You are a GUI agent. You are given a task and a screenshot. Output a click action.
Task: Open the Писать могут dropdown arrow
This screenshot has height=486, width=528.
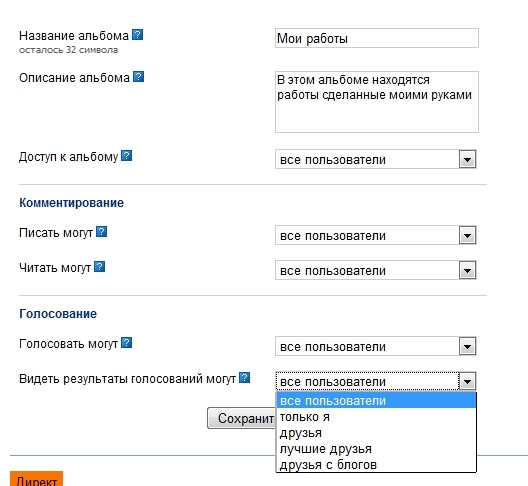[467, 235]
